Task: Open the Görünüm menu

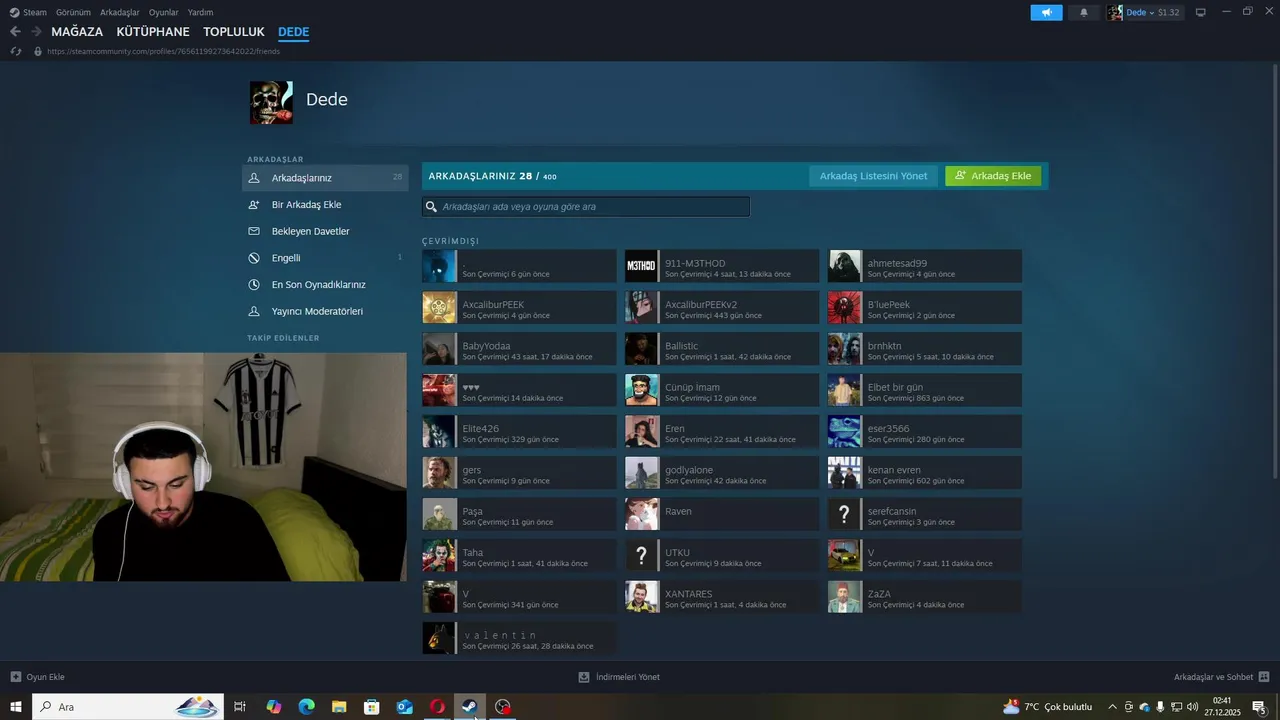Action: 73,12
